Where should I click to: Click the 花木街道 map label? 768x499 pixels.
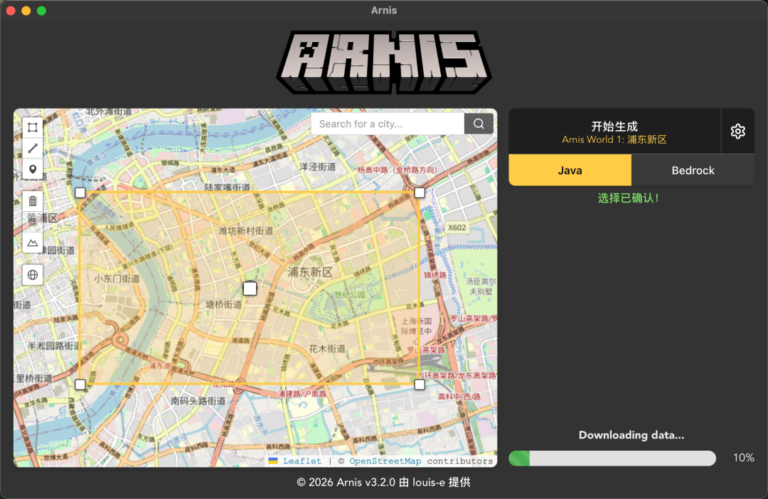click(x=327, y=349)
